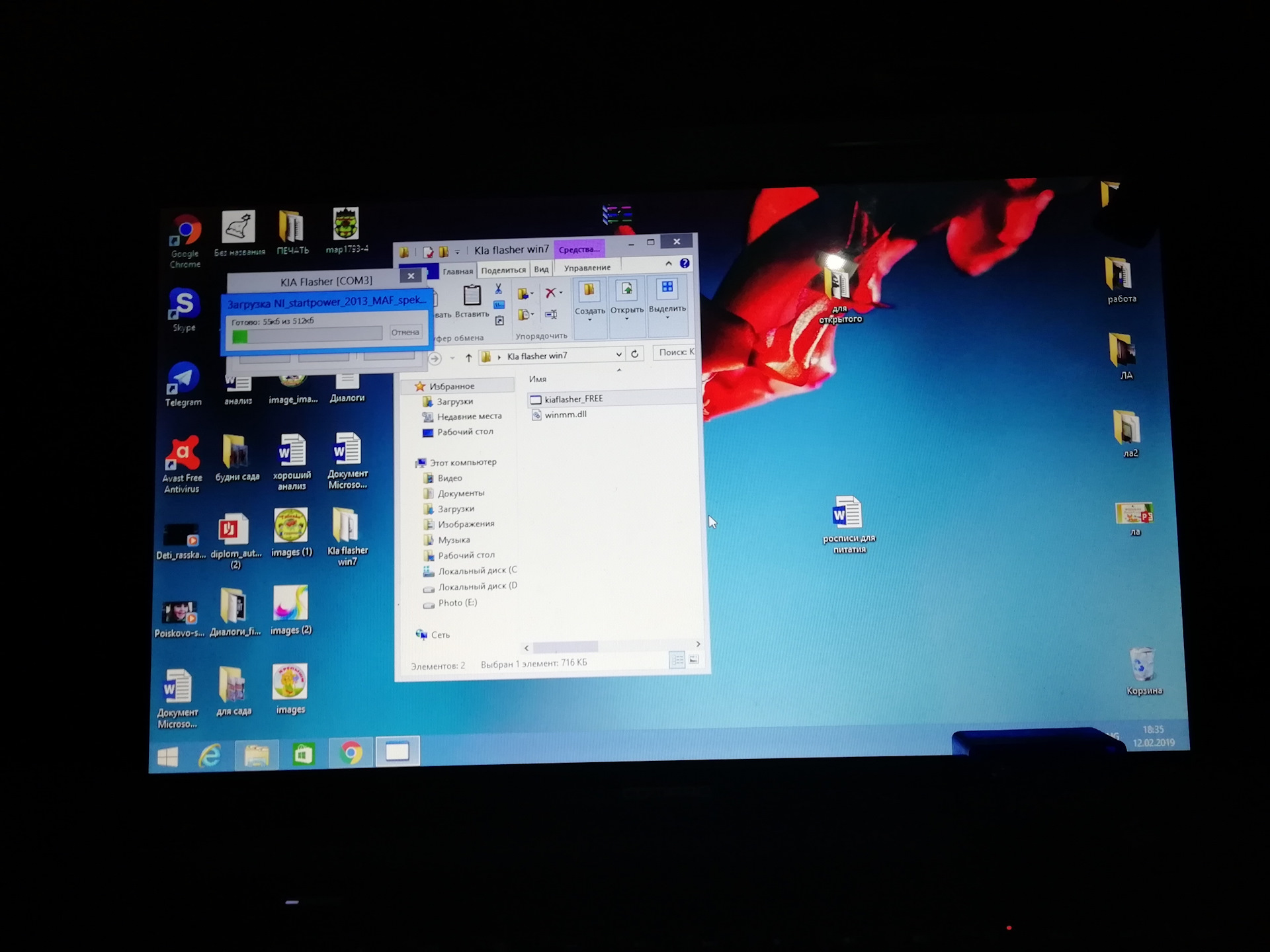This screenshot has width=1270, height=952.
Task: Click the red X delete icon
Action: pyautogui.click(x=550, y=293)
